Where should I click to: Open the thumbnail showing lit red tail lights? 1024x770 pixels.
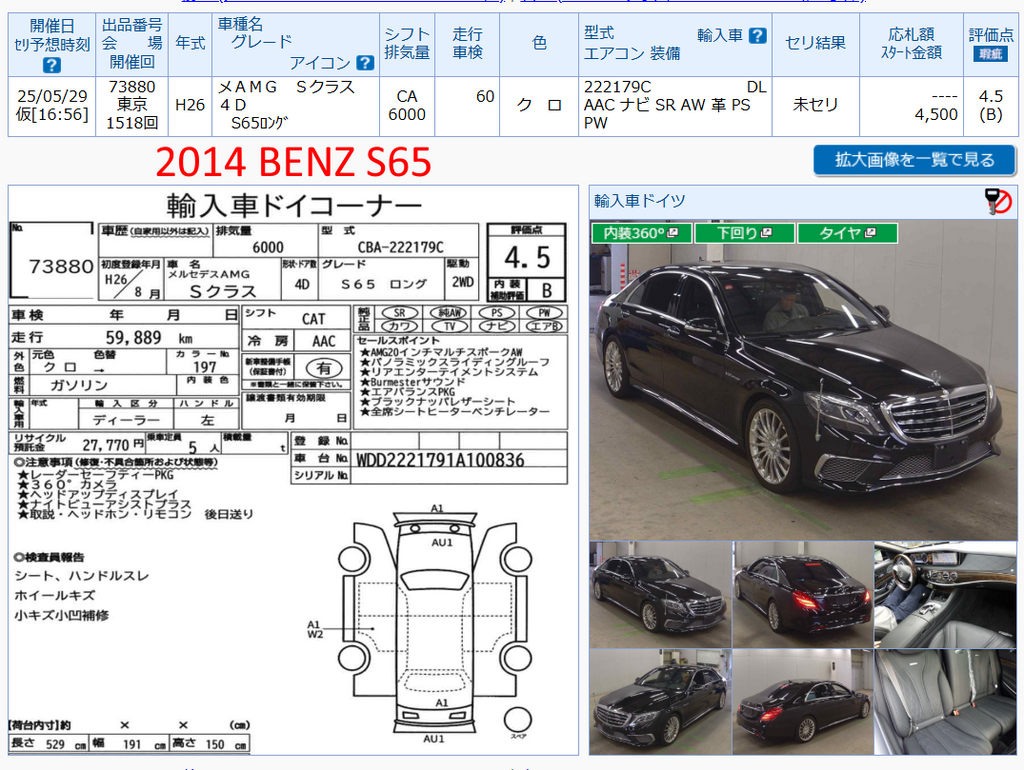[x=803, y=594]
